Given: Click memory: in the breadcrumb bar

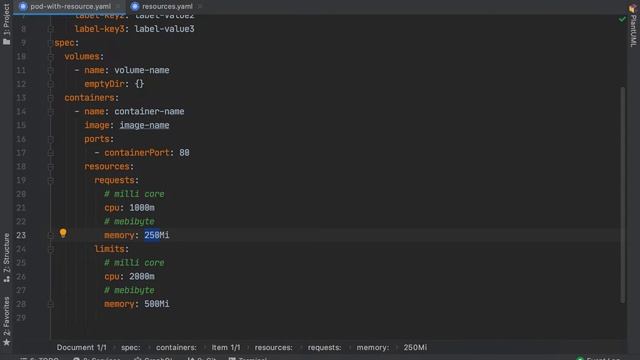Looking at the screenshot, I should pyautogui.click(x=373, y=347).
